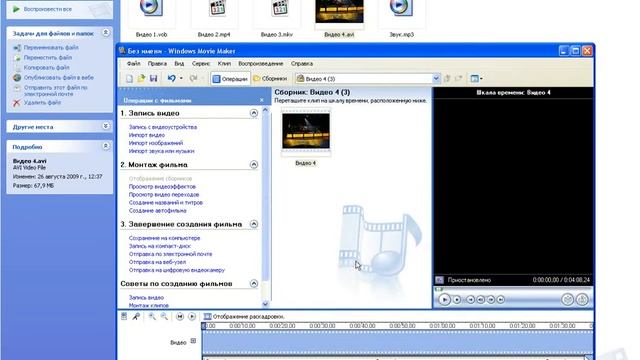The image size is (640, 360).
Task: Click the New Project toolbar icon
Action: click(x=129, y=78)
